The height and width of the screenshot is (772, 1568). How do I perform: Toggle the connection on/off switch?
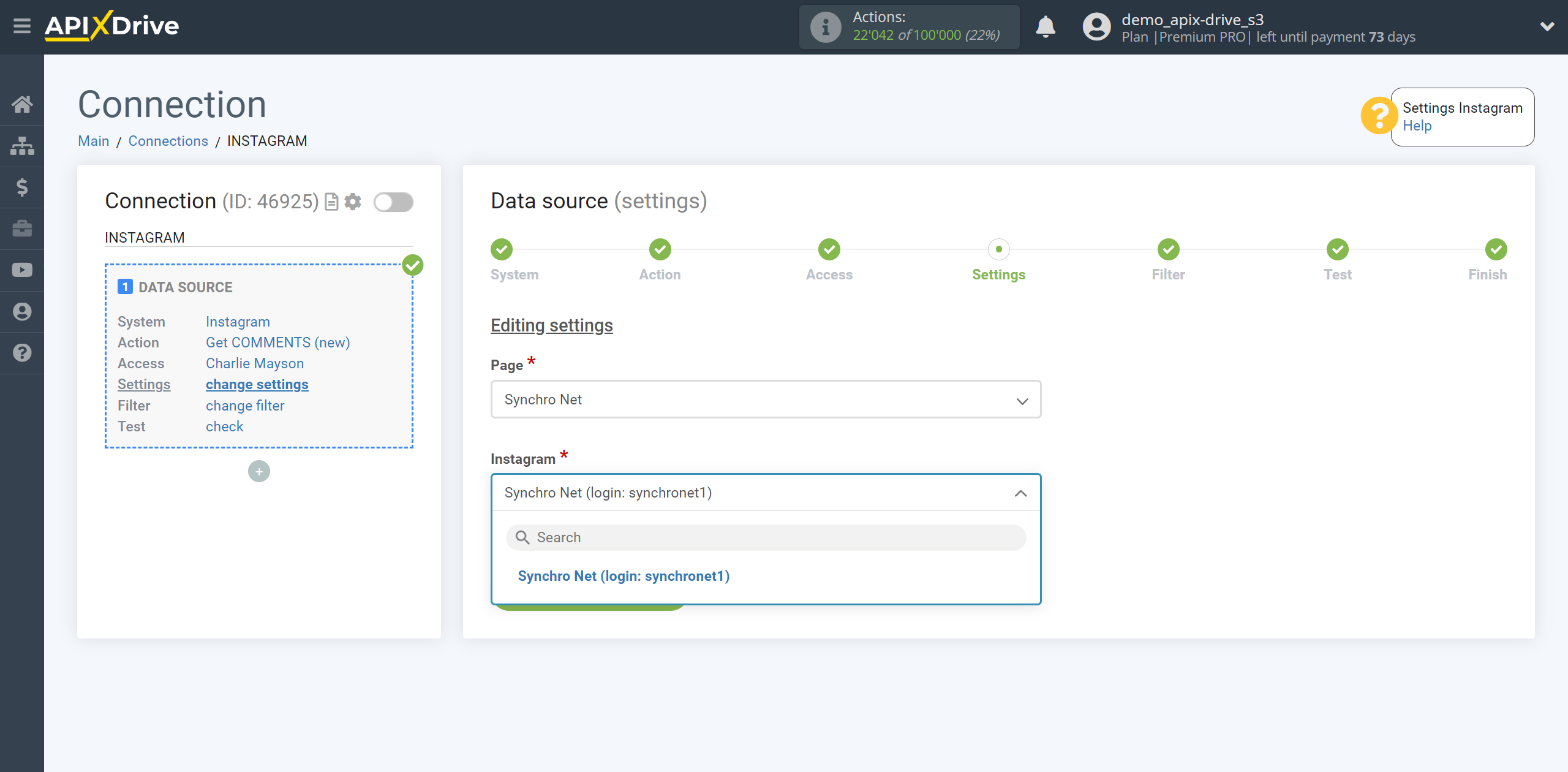tap(393, 202)
